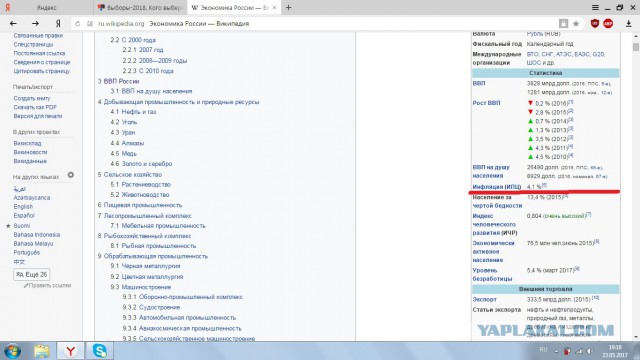Open the Bahasa Indonesia language version
Image resolution: width=640 pixels, height=360 pixels.
(36, 235)
